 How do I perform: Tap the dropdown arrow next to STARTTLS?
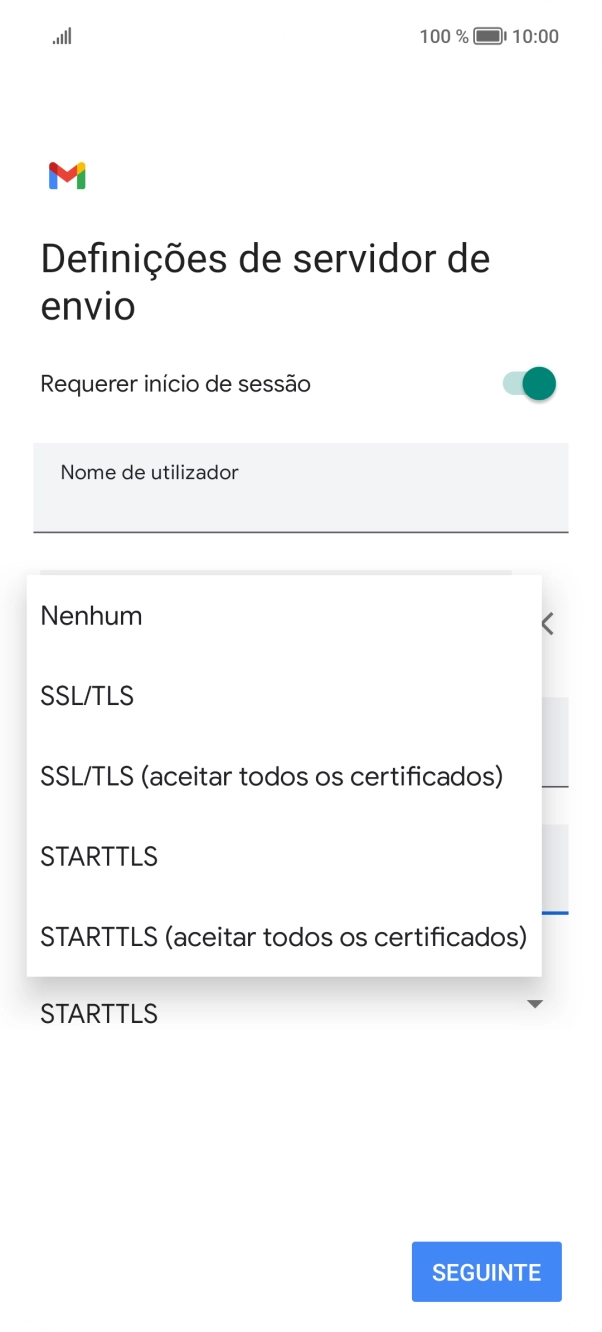[x=534, y=1004]
